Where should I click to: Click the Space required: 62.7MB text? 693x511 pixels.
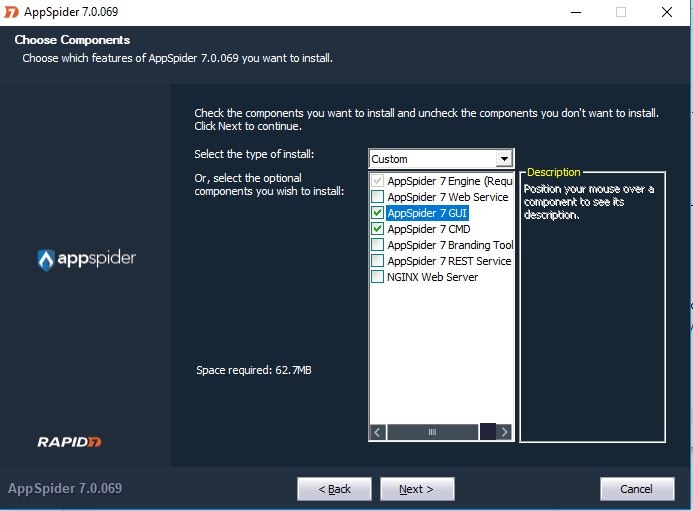tap(254, 370)
